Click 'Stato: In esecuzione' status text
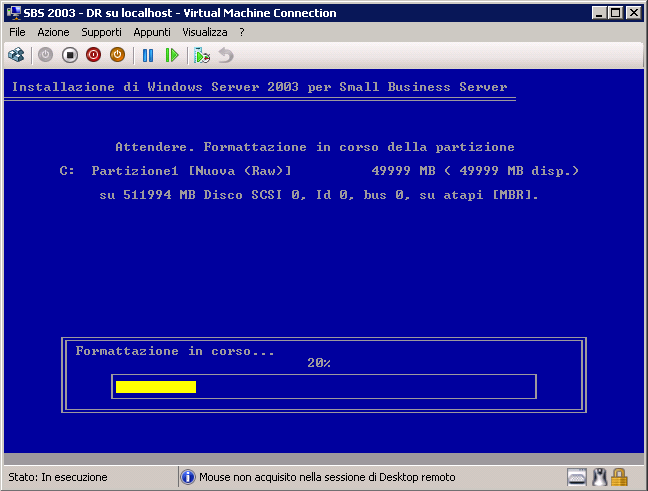The image size is (648, 491). [58, 477]
